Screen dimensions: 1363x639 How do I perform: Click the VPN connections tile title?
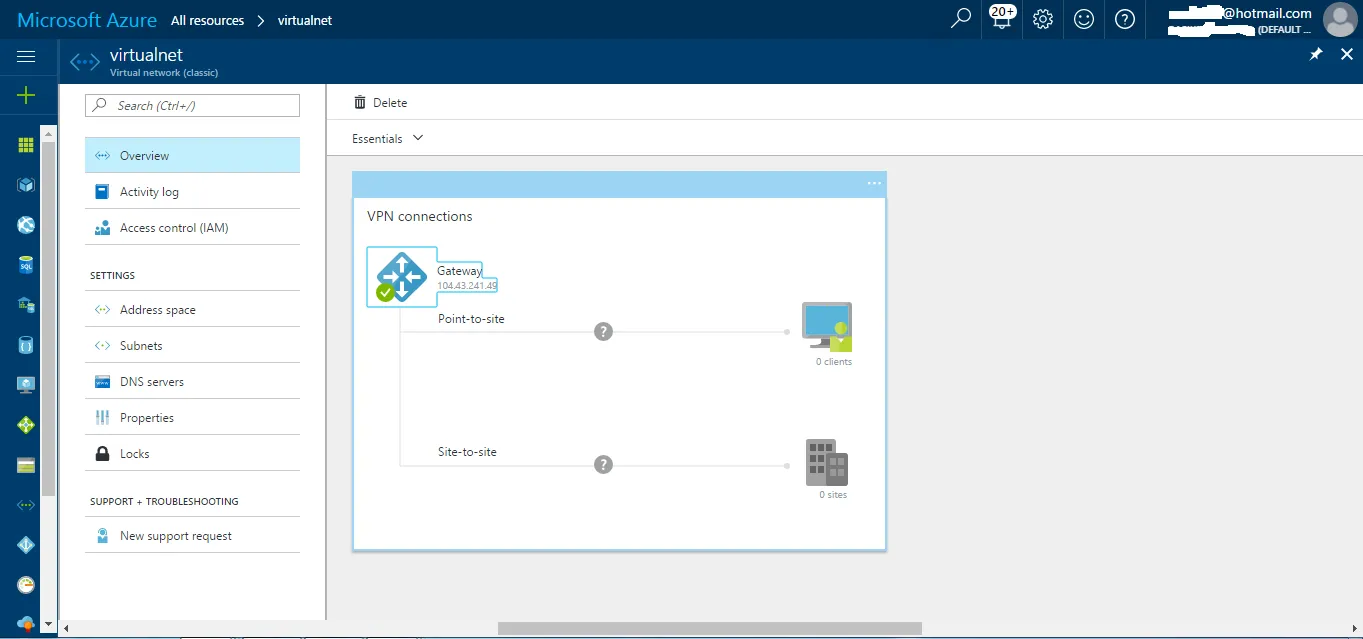tap(420, 216)
